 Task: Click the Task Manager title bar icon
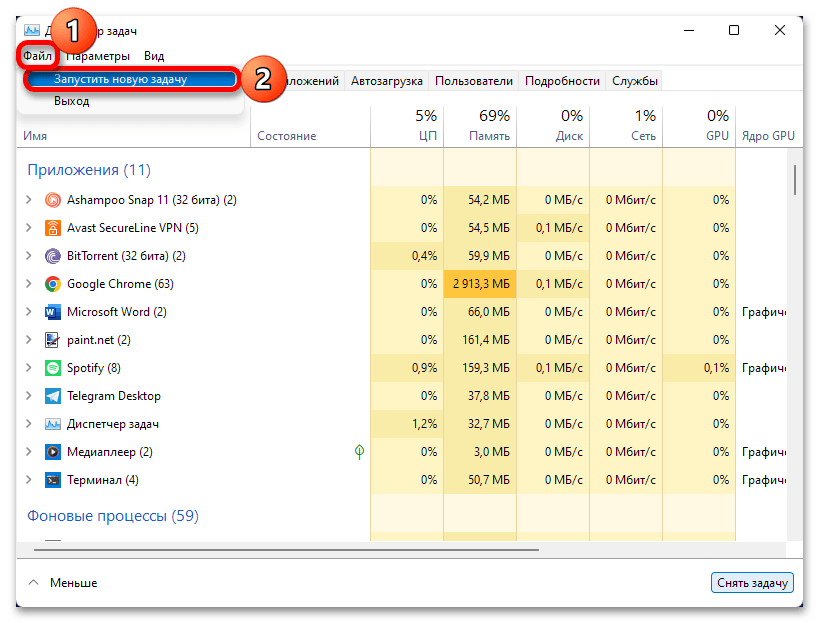coord(32,30)
